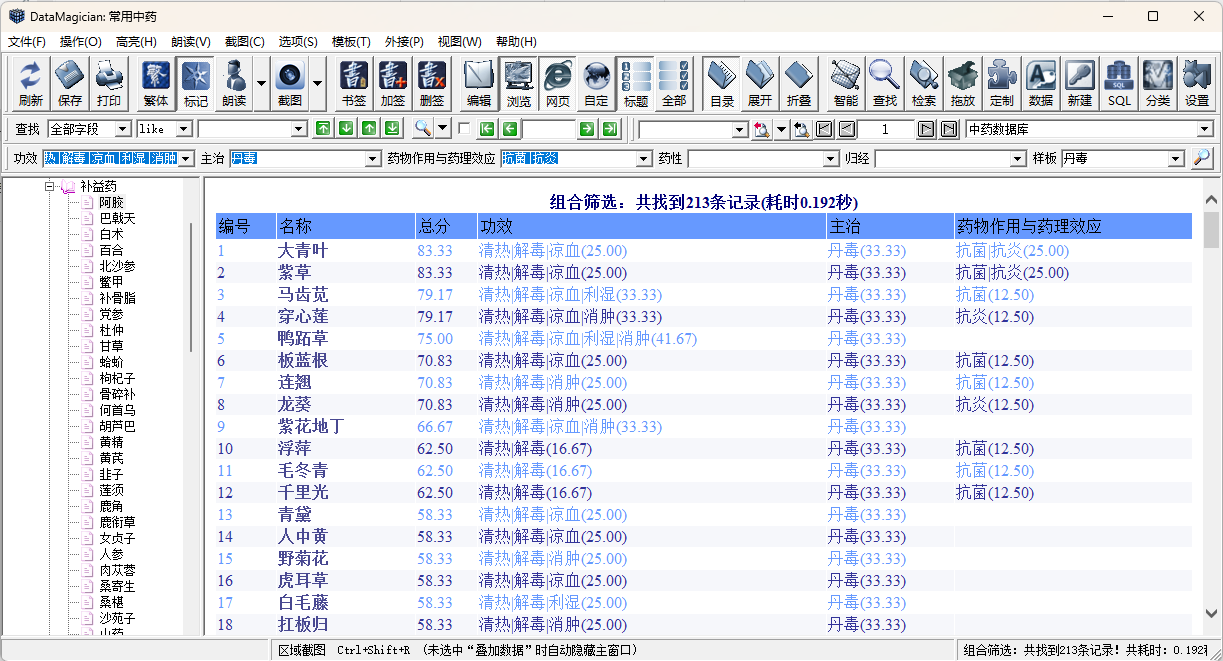Click the 总分 column header
Viewport: 1223px width, 661px height.
coord(446,226)
